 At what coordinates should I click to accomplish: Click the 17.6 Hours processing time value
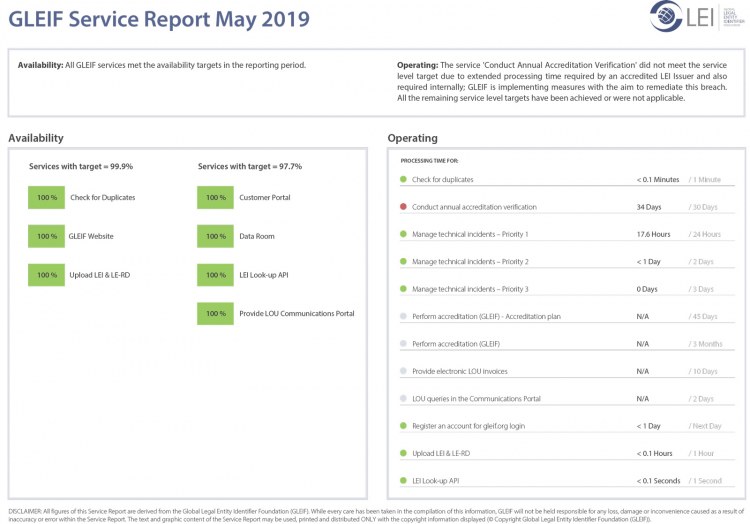[653, 234]
